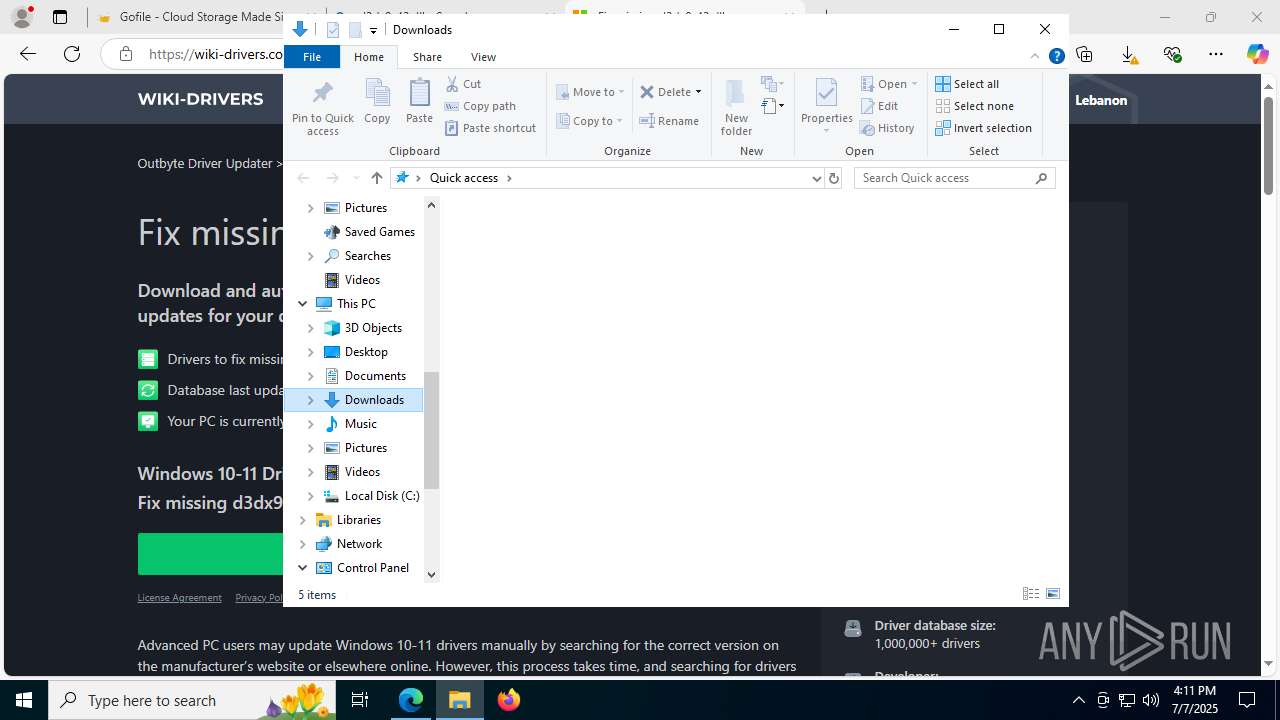Image resolution: width=1280 pixels, height=720 pixels.
Task: Open Edge Copilot icon
Action: tap(1257, 55)
